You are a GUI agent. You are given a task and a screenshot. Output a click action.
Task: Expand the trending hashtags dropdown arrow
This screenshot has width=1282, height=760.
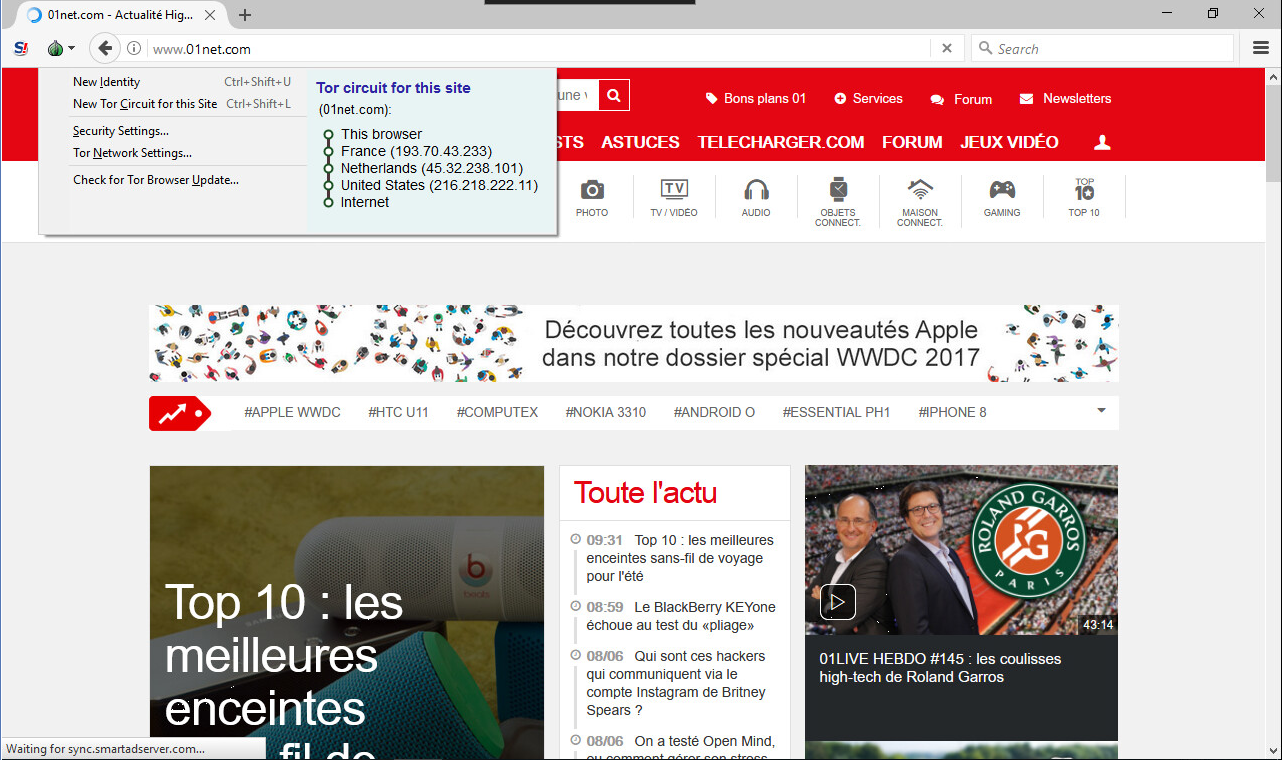coord(1101,410)
